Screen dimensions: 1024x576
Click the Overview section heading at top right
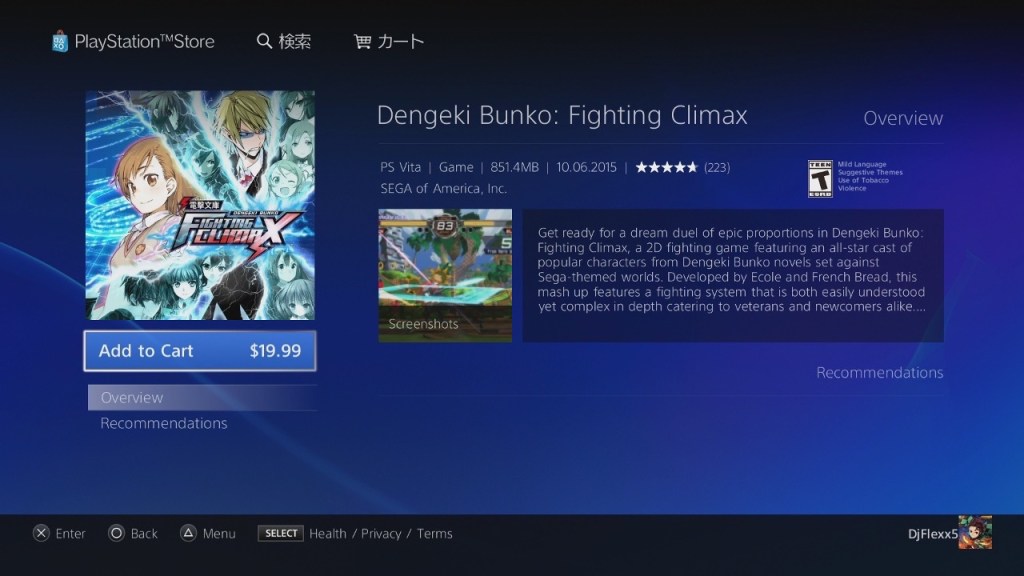(x=903, y=118)
